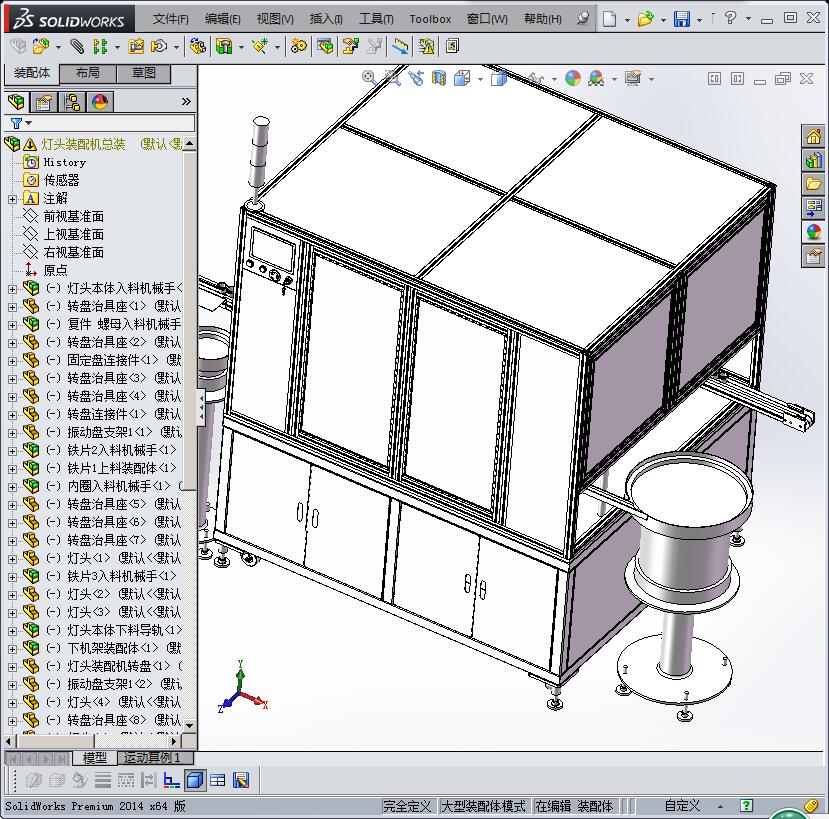Click the feature tree scroll down arrow
829x819 pixels.
click(190, 725)
